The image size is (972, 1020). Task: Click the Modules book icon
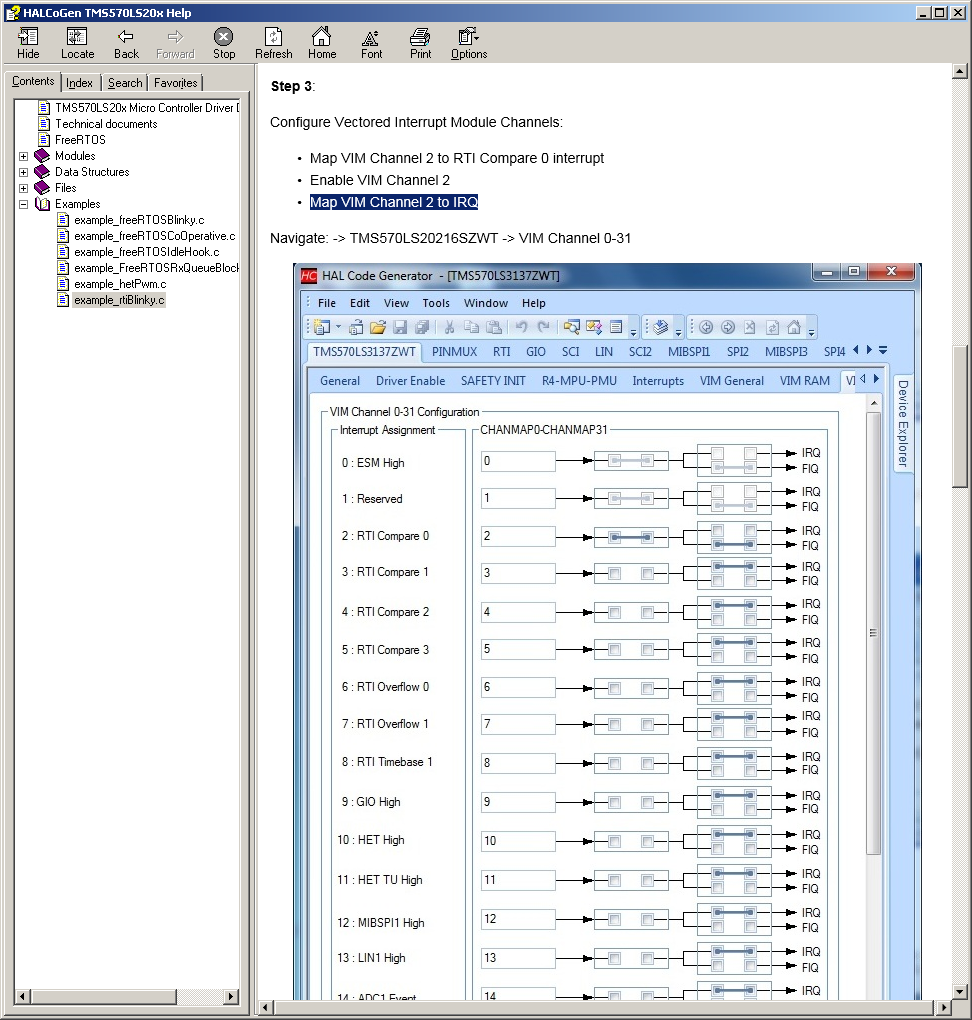[x=42, y=155]
